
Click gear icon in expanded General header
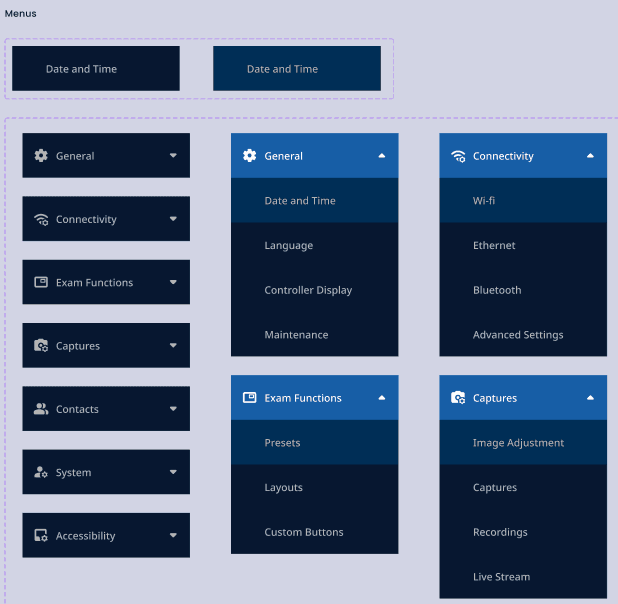pyautogui.click(x=249, y=156)
